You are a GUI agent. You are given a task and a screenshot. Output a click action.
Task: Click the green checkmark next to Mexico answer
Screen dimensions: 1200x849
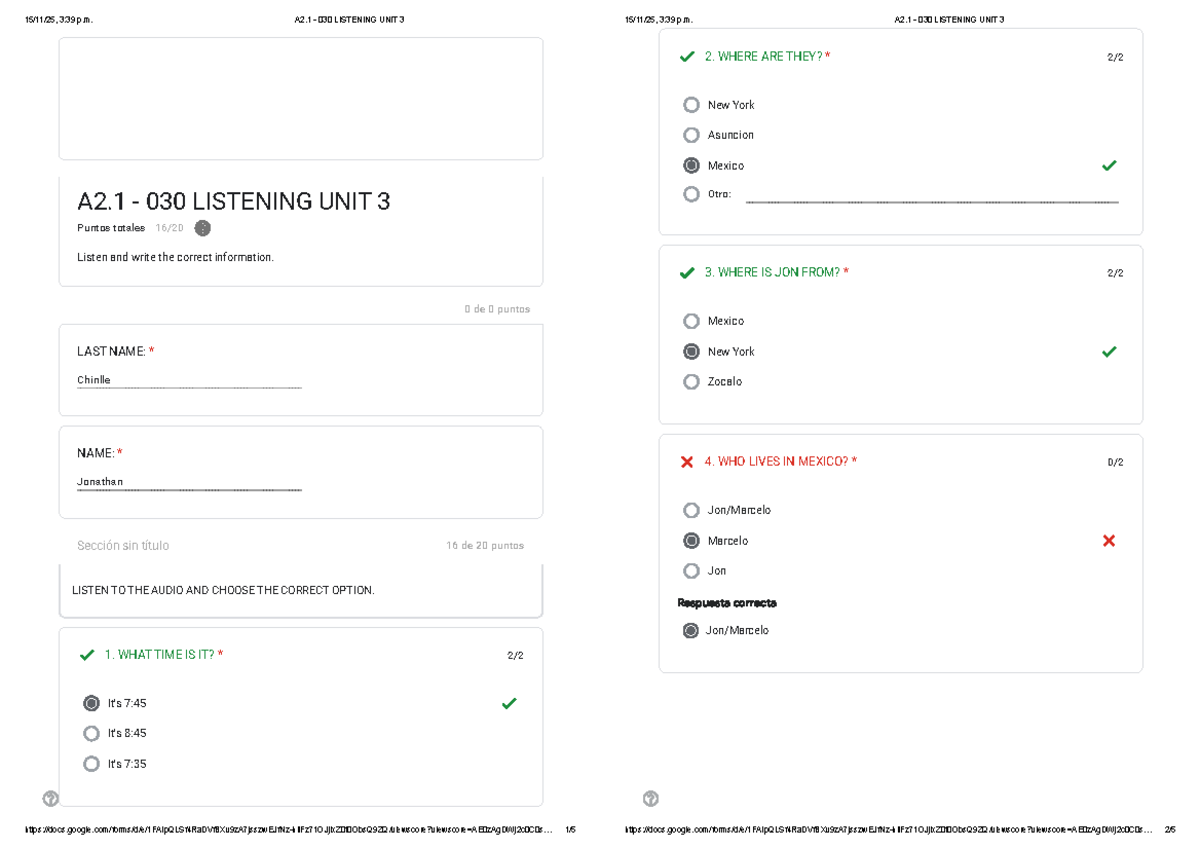click(x=1108, y=165)
